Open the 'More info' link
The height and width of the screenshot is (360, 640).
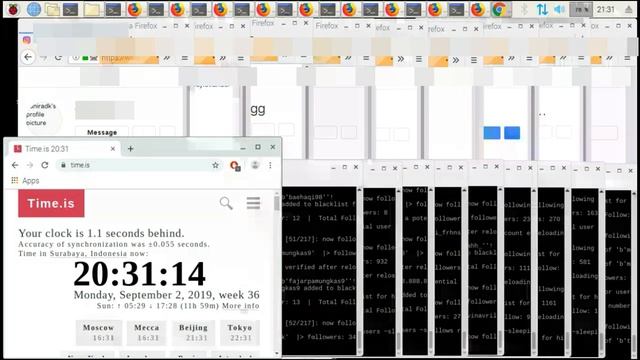pyautogui.click(x=241, y=306)
